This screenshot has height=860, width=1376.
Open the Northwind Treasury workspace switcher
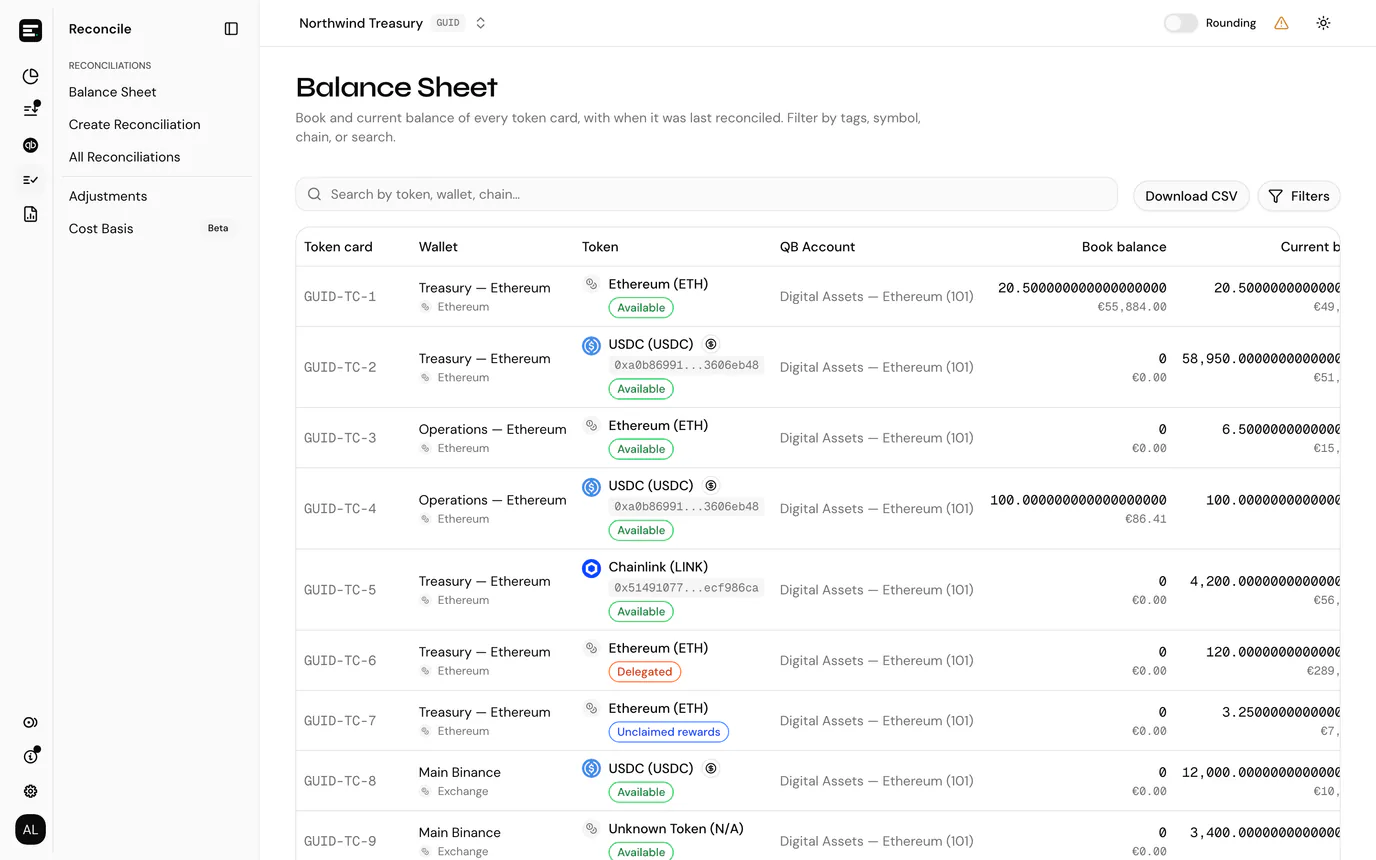tap(393, 23)
